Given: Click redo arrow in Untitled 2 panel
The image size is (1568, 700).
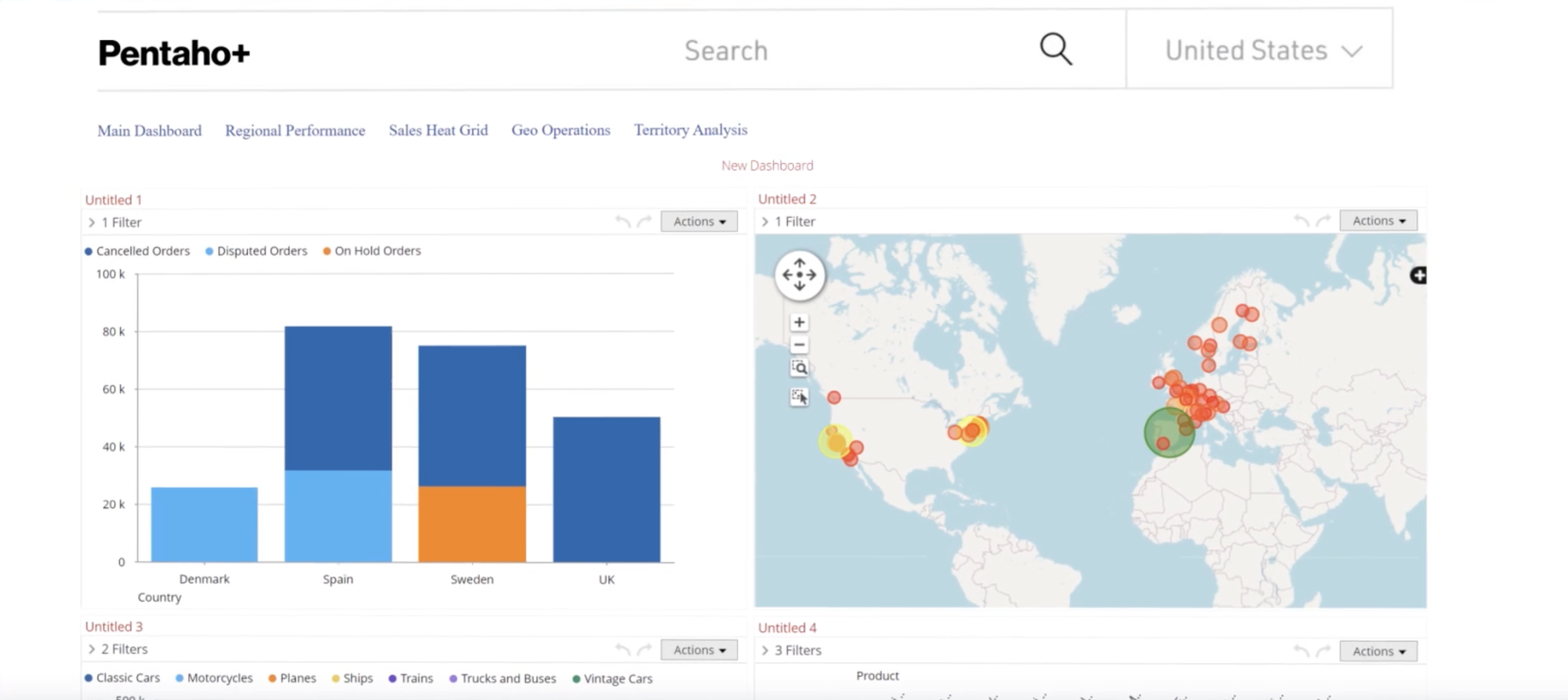Looking at the screenshot, I should click(1323, 221).
